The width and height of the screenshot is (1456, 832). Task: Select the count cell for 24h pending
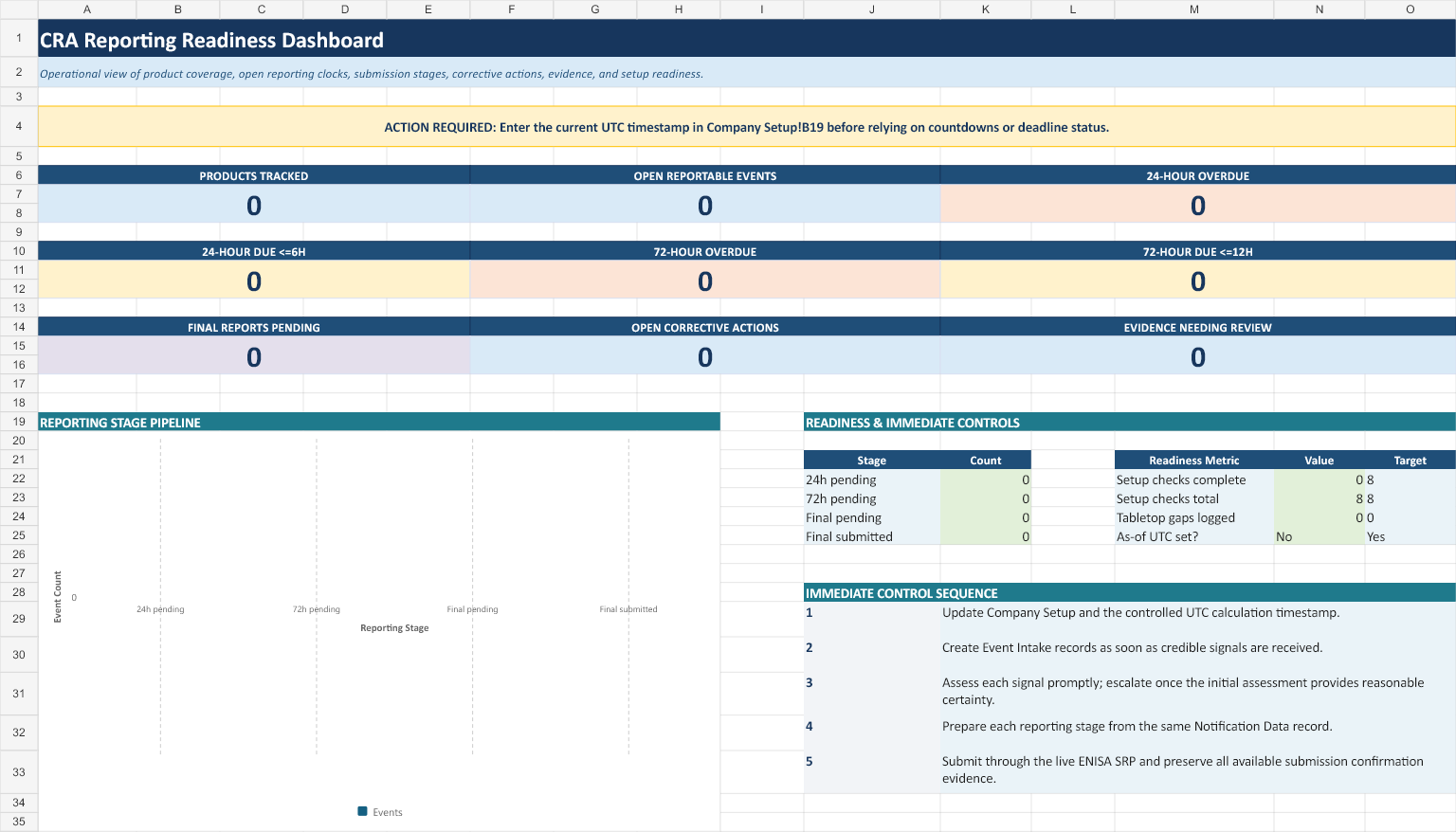click(986, 479)
